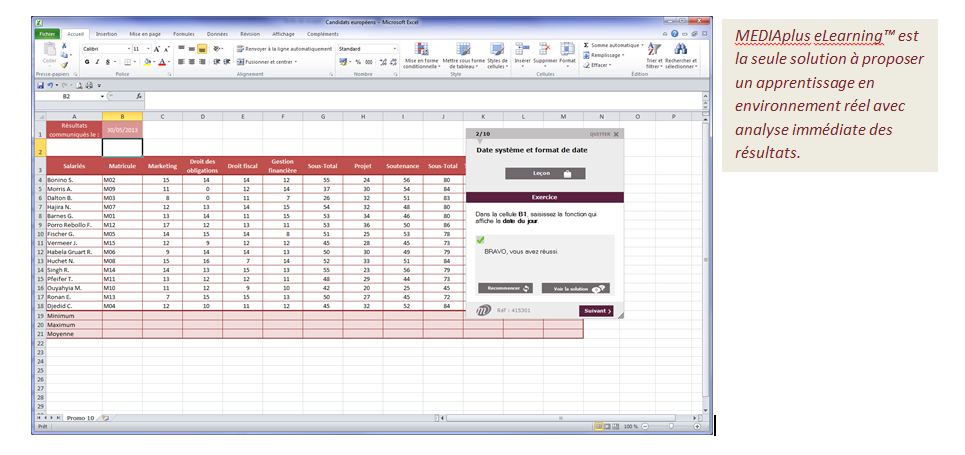Click the Cut scissors icon
This screenshot has height=455, width=965.
(64, 46)
